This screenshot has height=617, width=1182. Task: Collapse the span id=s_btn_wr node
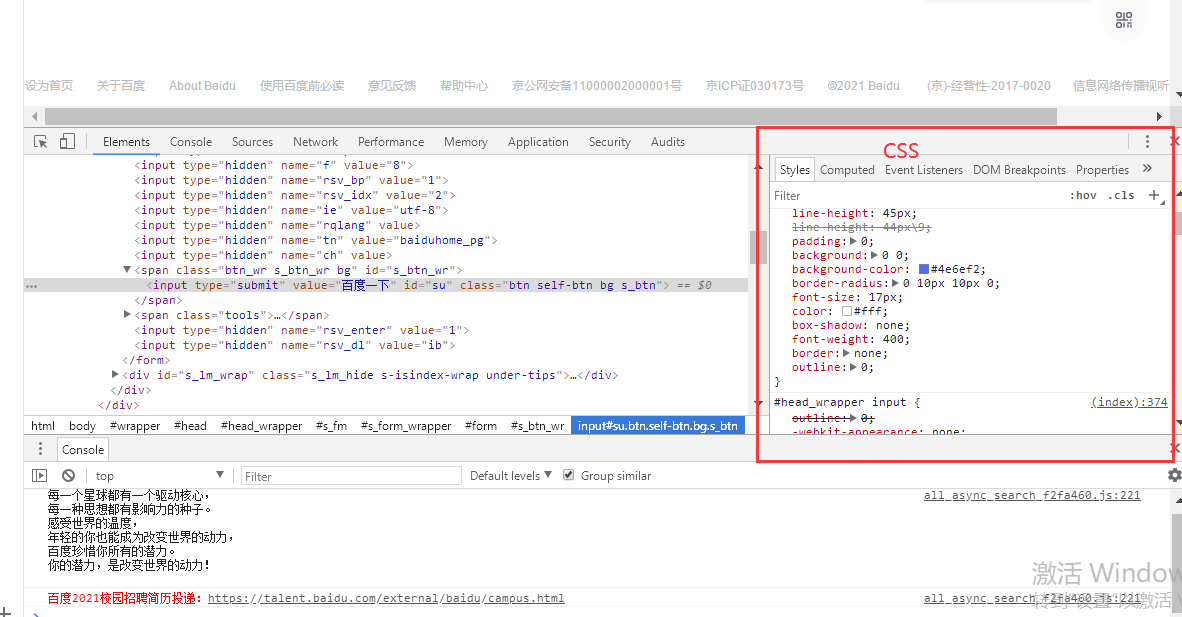[x=127, y=269]
